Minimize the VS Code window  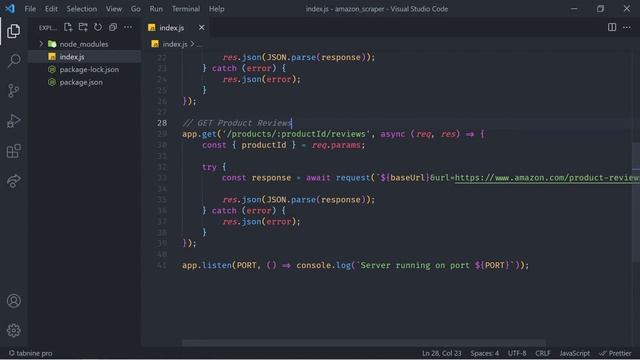coord(574,9)
